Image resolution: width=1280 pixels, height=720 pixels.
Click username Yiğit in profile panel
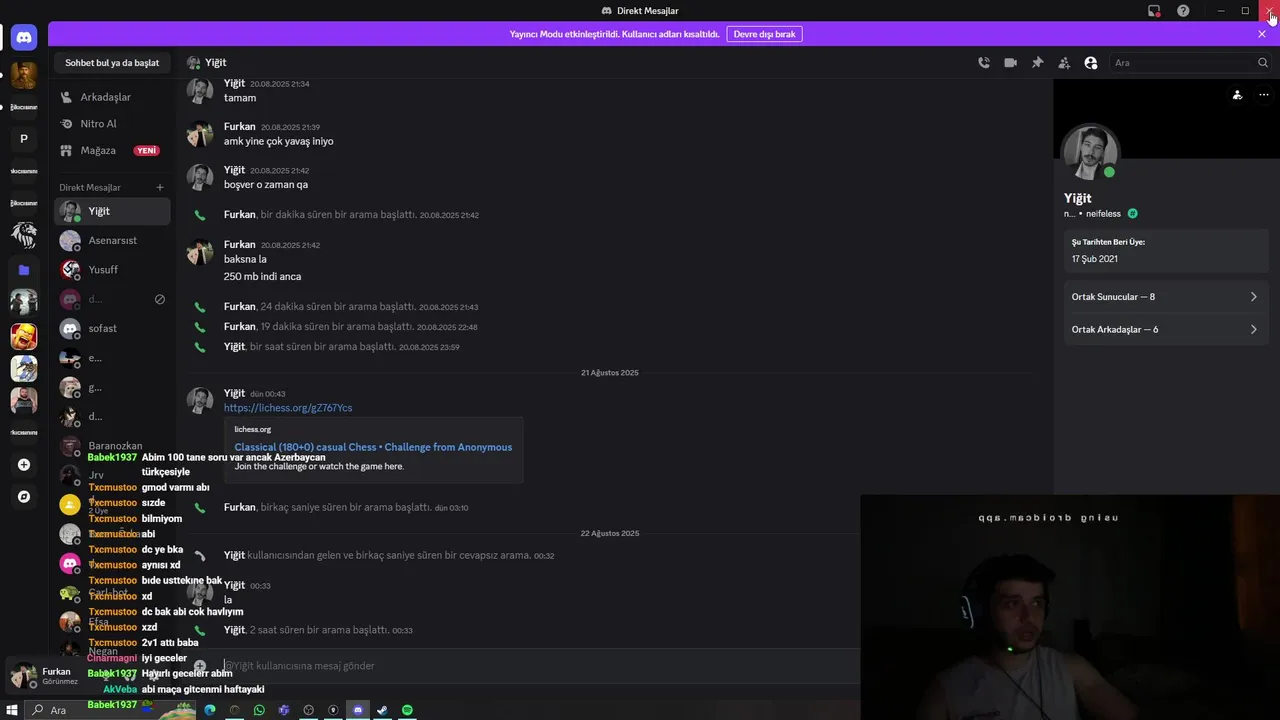coord(1078,198)
